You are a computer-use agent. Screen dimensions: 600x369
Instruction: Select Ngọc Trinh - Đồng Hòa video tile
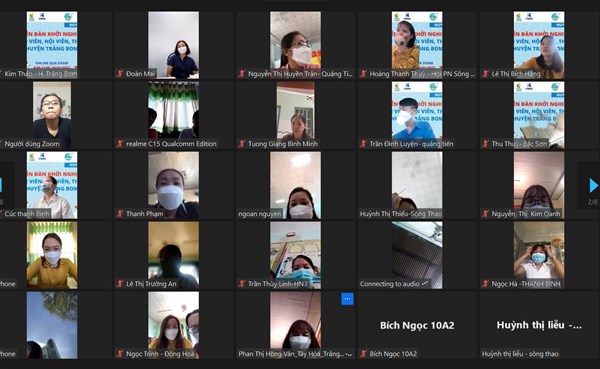[174, 325]
